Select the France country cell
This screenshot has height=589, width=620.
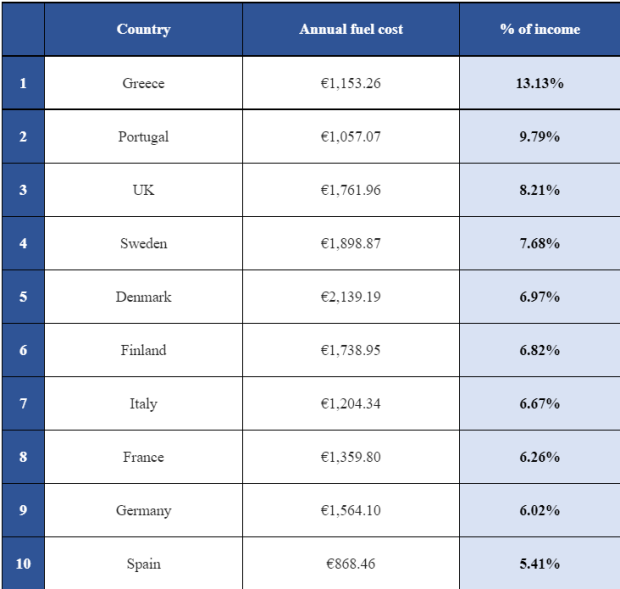[143, 457]
